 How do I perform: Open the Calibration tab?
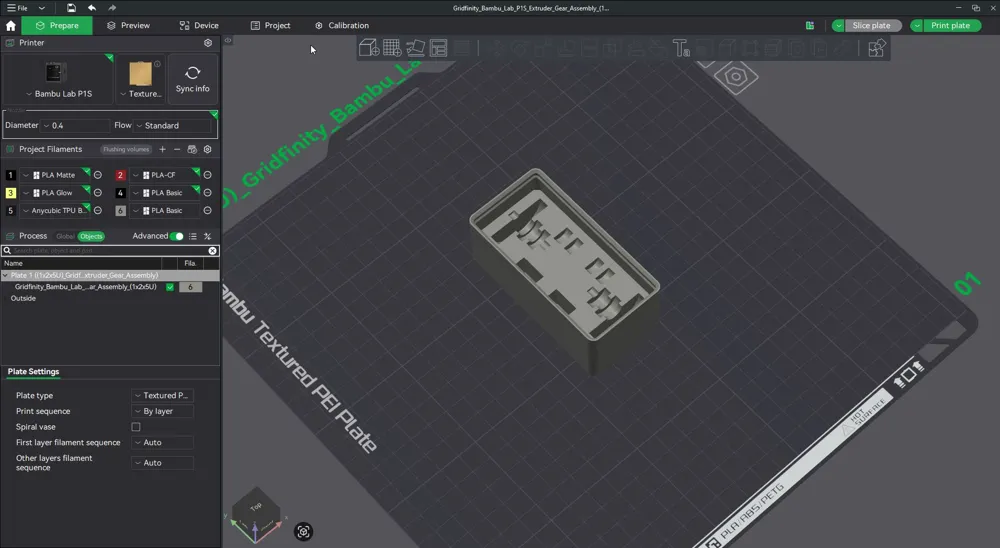[342, 26]
